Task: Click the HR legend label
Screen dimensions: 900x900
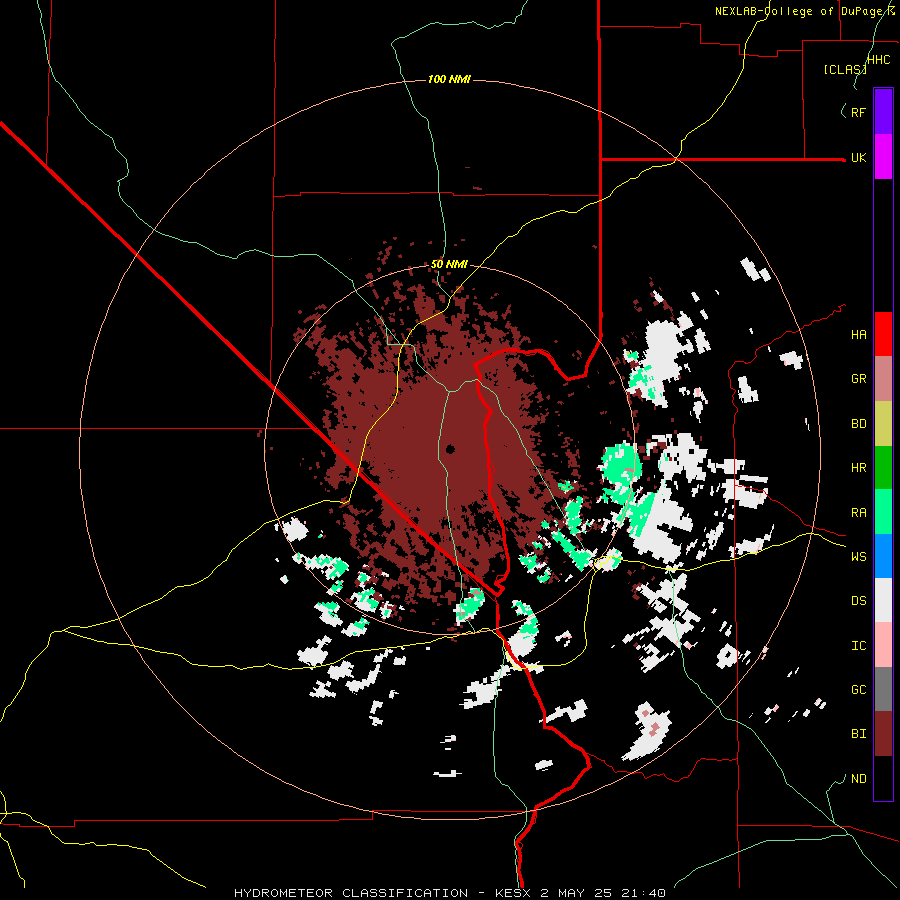Action: [858, 468]
